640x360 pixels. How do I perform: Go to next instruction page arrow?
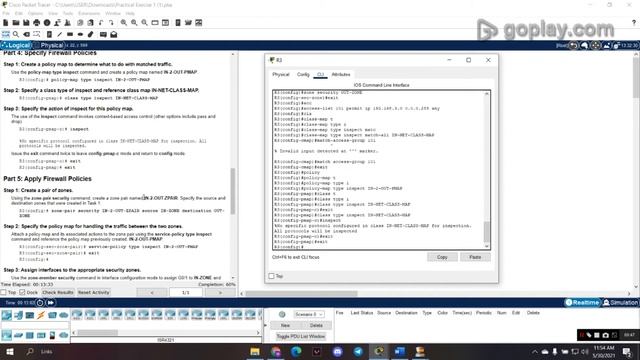point(220,292)
